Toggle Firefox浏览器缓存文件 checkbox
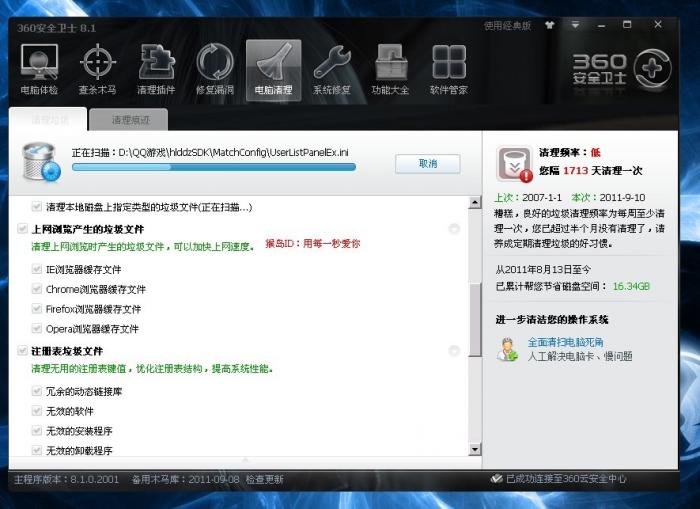The height and width of the screenshot is (509, 700). pos(37,309)
